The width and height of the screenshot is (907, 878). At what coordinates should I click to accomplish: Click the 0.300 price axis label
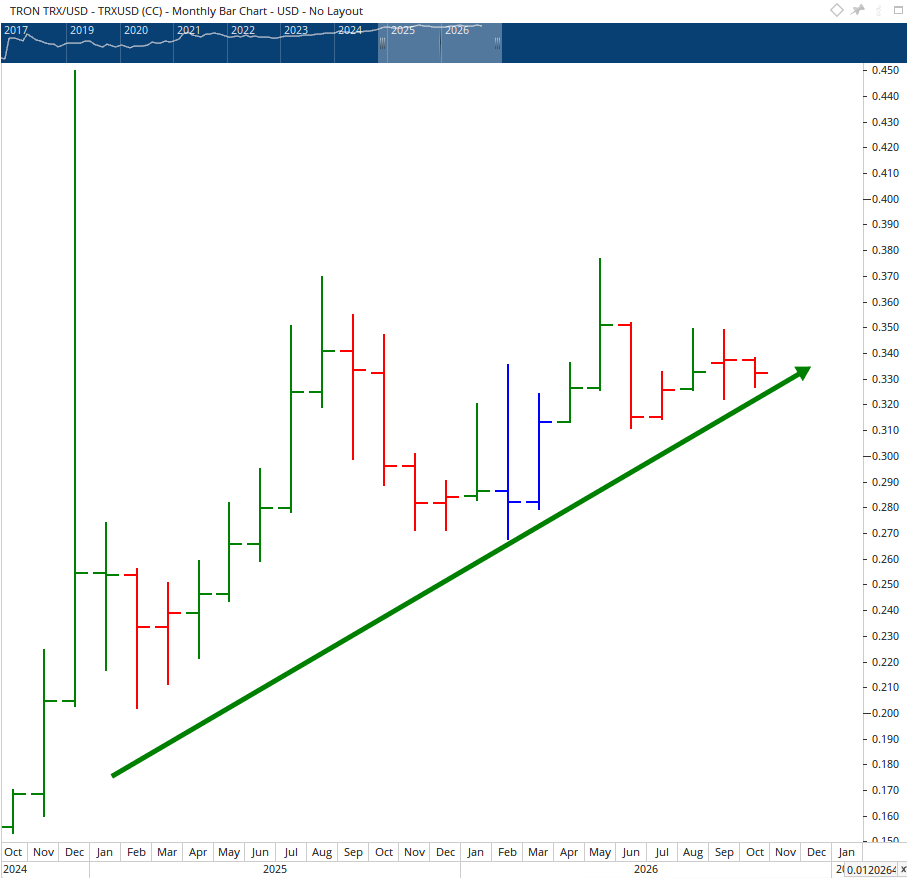885,456
